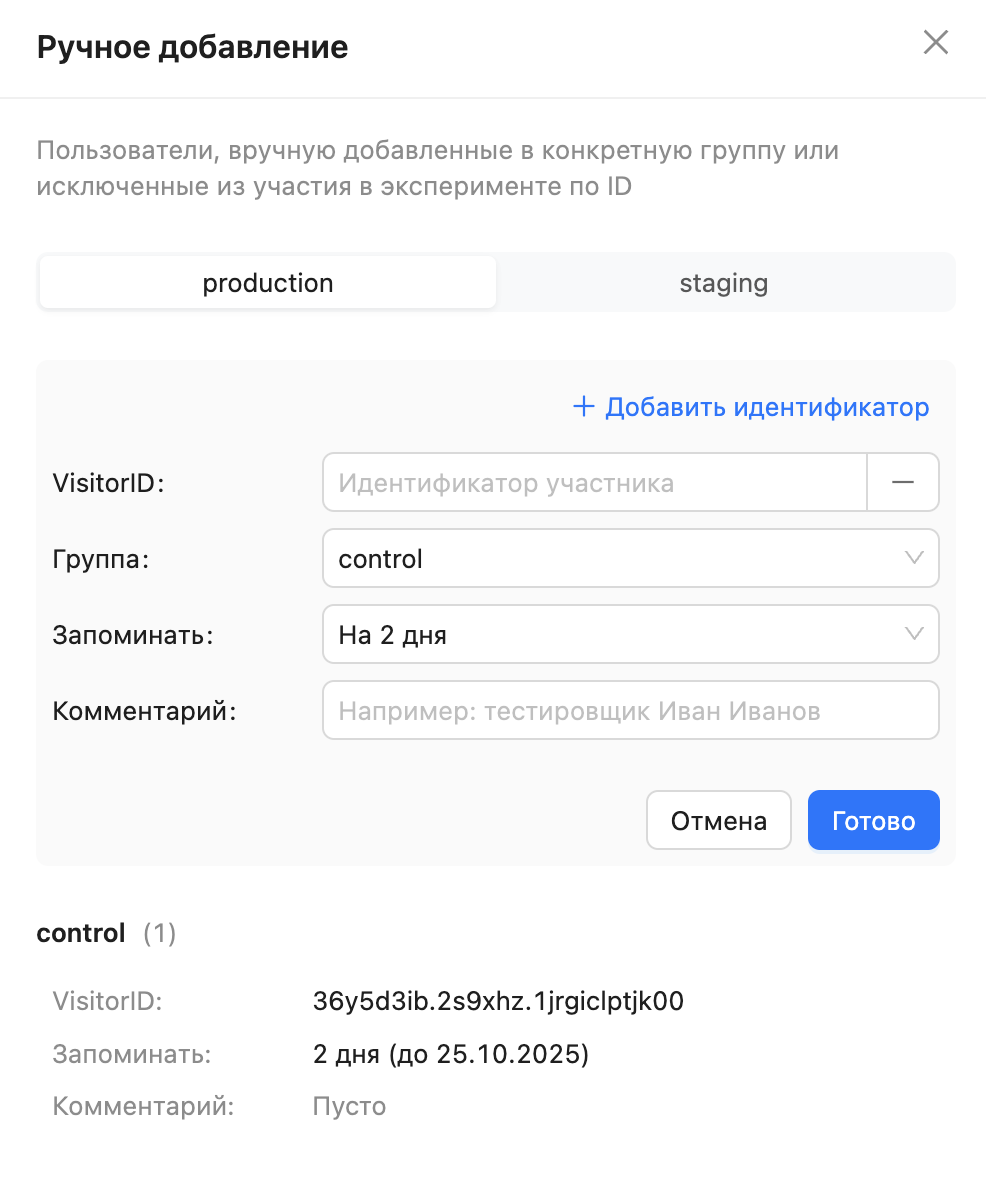Viewport: 986px width, 1194px height.
Task: Click the Группа: form label
Action: (100, 559)
